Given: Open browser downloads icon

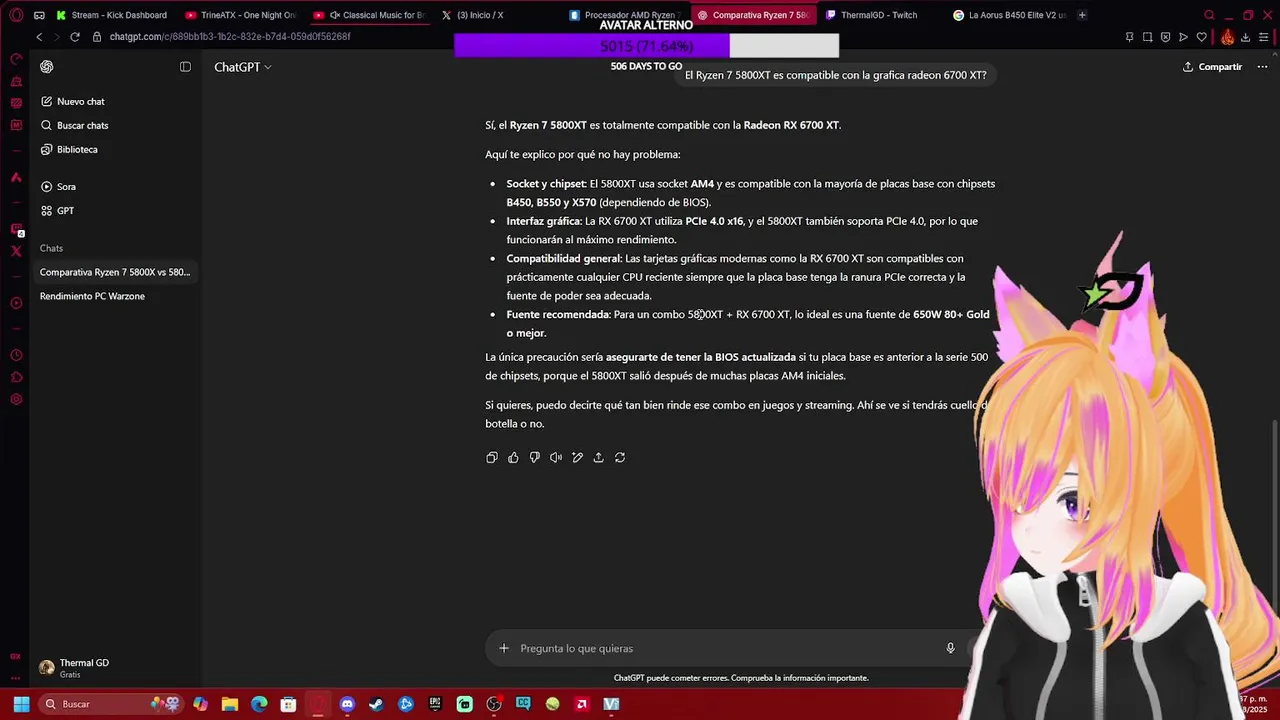Looking at the screenshot, I should (x=1245, y=37).
